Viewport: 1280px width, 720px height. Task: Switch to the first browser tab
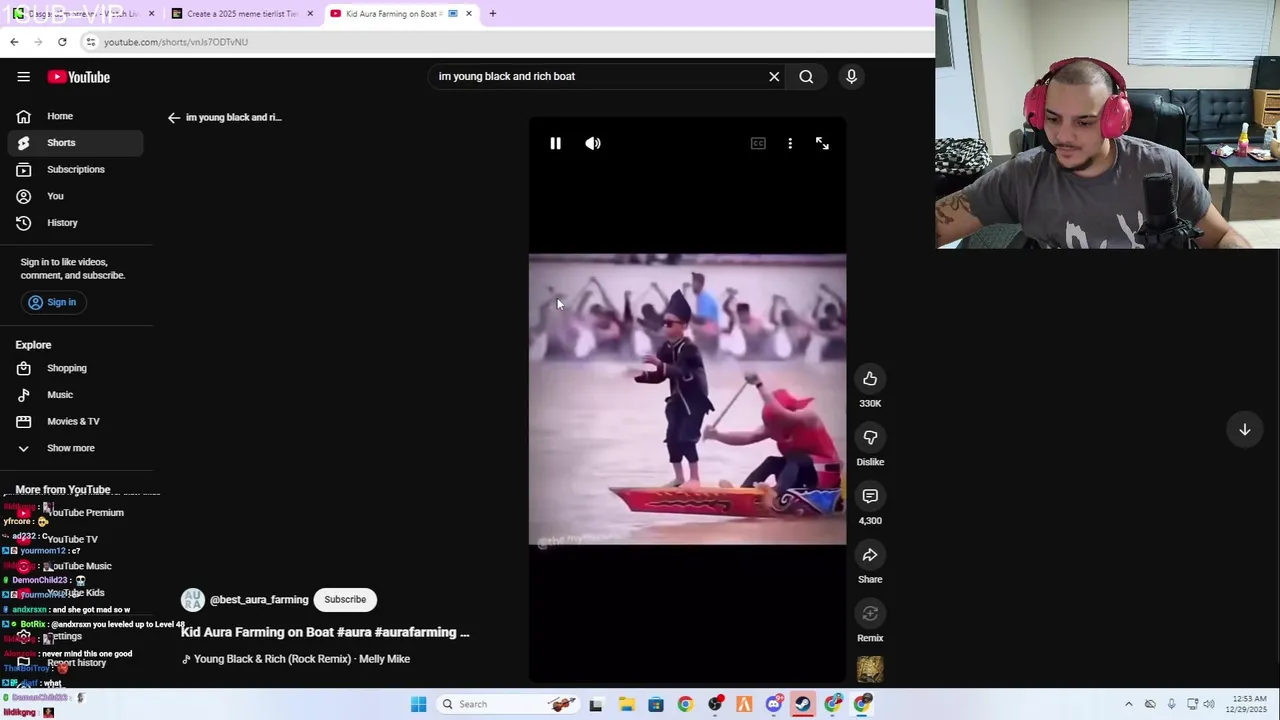[x=82, y=14]
